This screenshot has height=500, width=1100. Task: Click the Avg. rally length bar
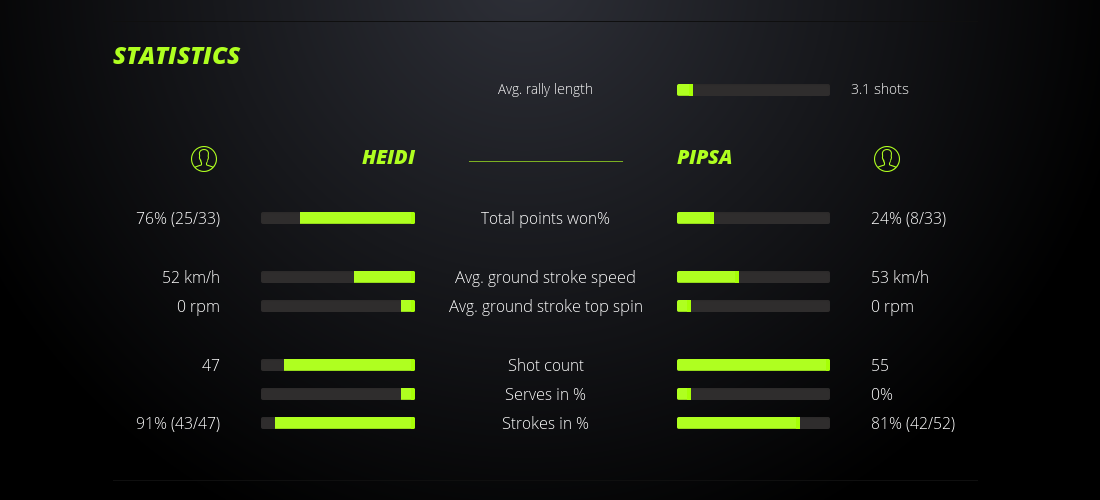(753, 90)
